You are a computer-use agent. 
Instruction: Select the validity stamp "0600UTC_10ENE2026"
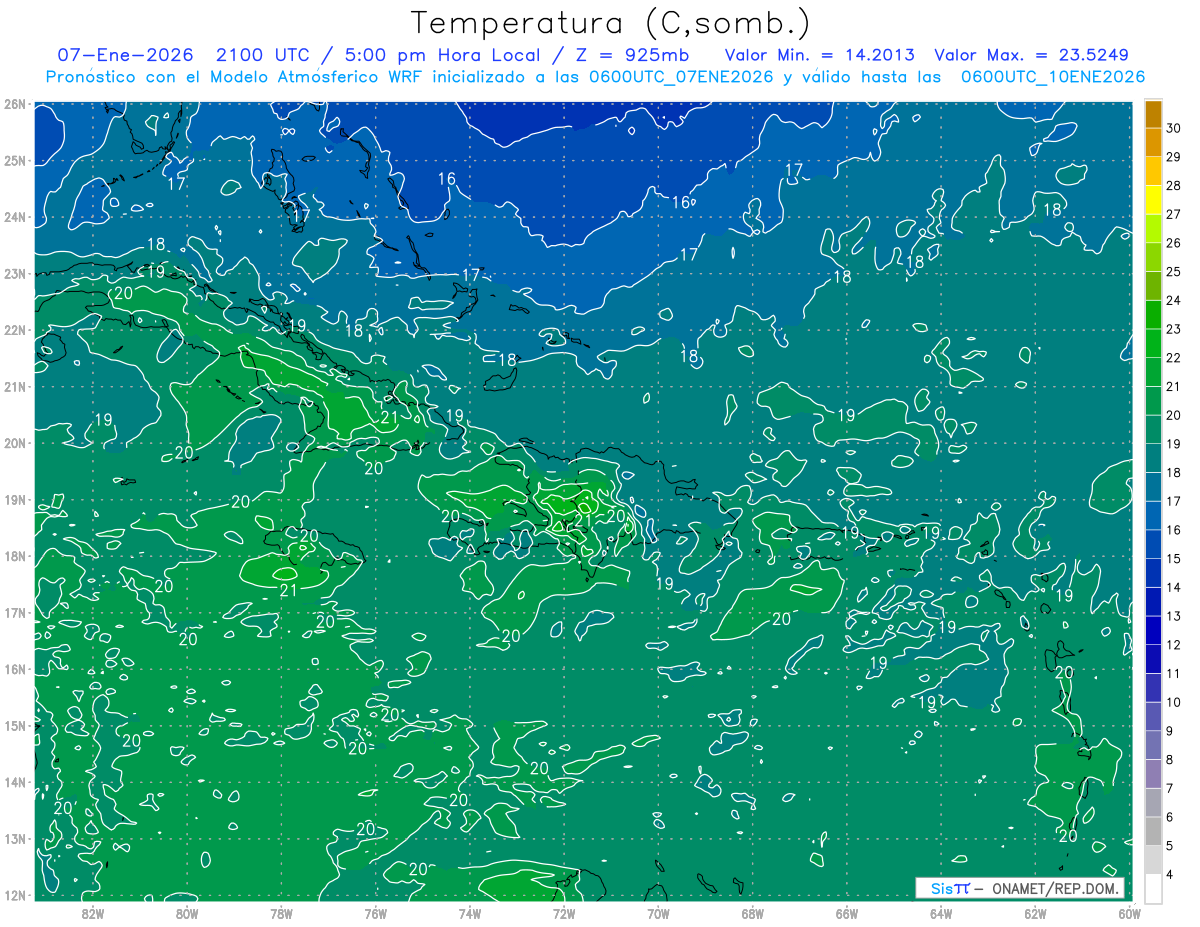tap(1052, 77)
